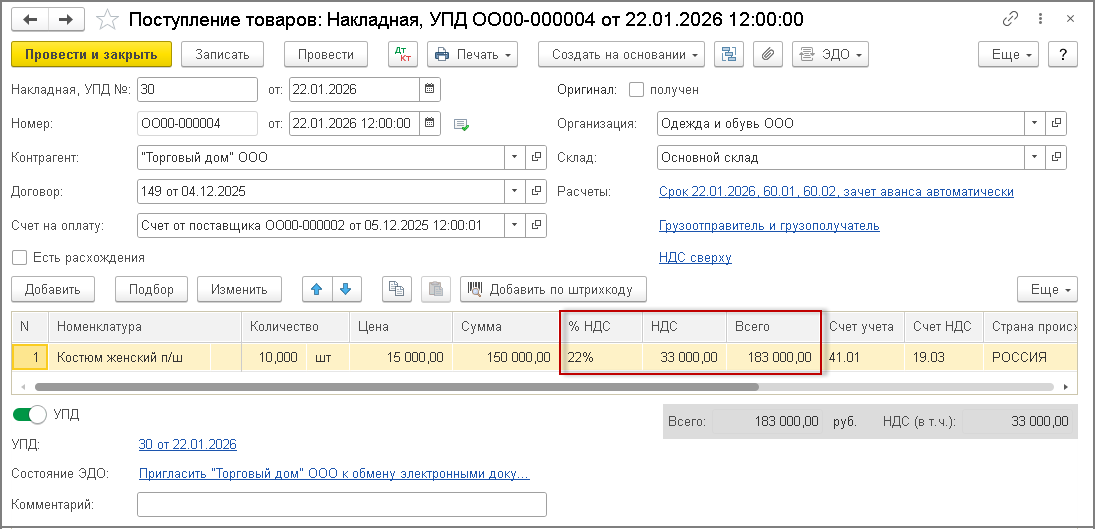1095x529 pixels.
Task: Click the Счет учета column header
Action: tap(863, 327)
